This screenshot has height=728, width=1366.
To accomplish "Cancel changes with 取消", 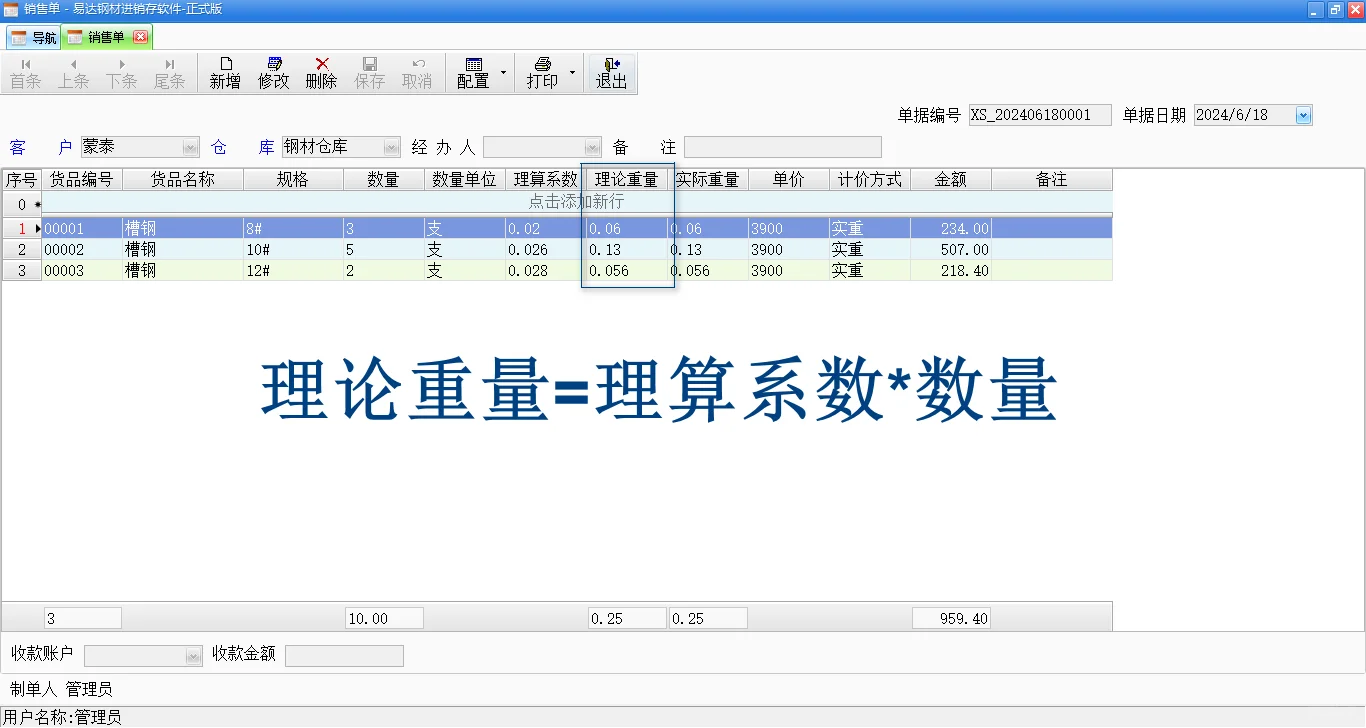I will click(417, 74).
